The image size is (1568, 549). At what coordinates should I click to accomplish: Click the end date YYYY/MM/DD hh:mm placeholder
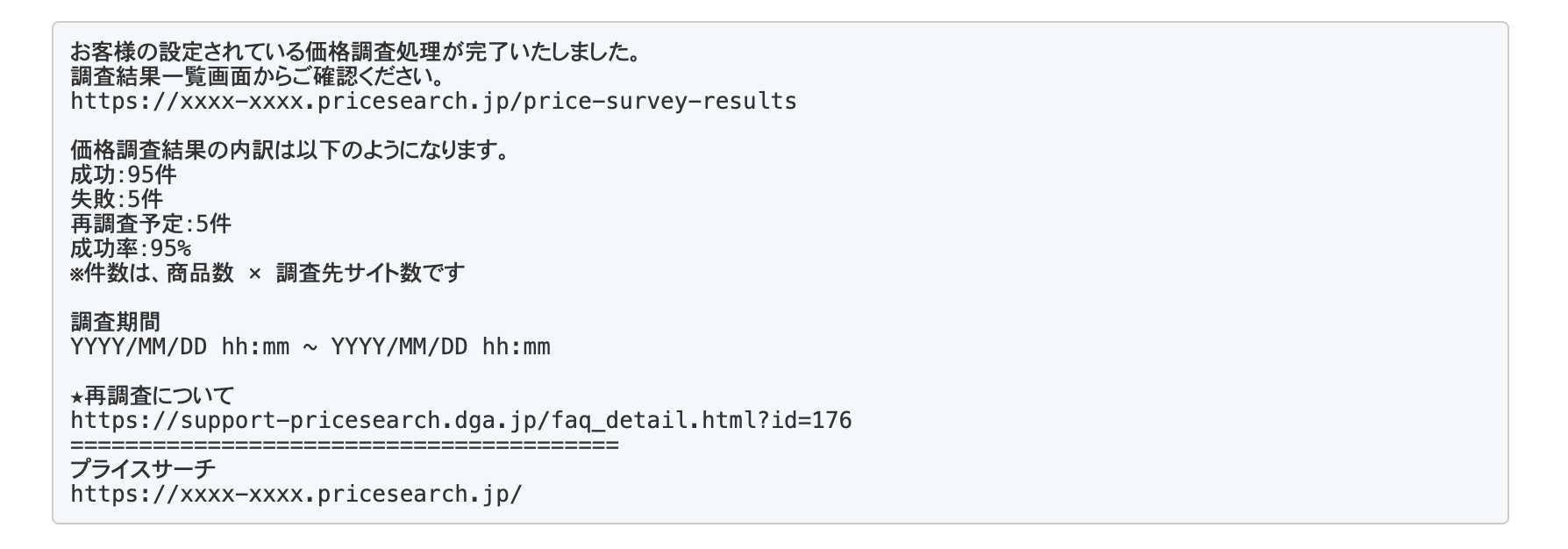[x=440, y=347]
